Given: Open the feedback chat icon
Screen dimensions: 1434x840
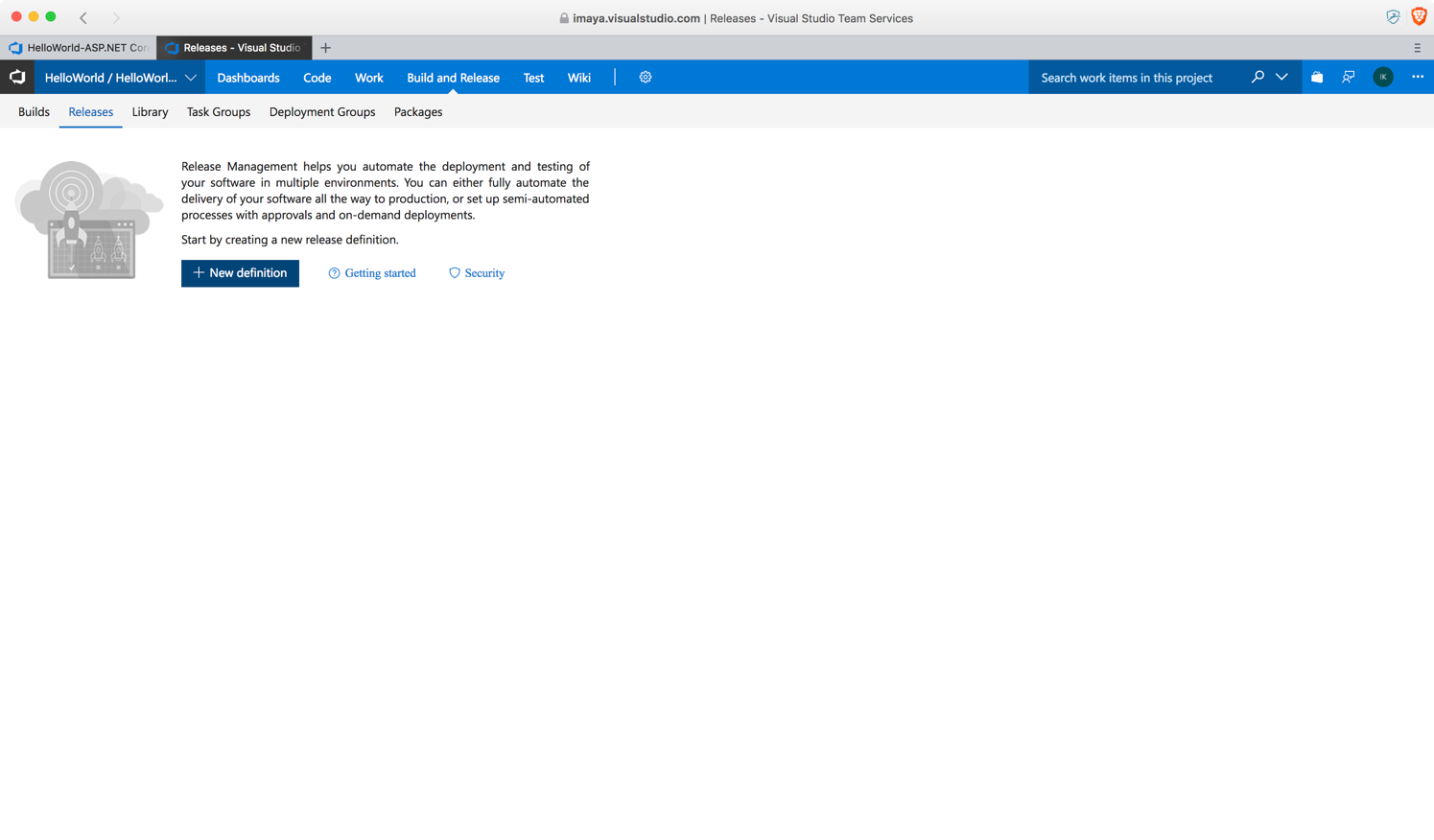Looking at the screenshot, I should [1349, 77].
